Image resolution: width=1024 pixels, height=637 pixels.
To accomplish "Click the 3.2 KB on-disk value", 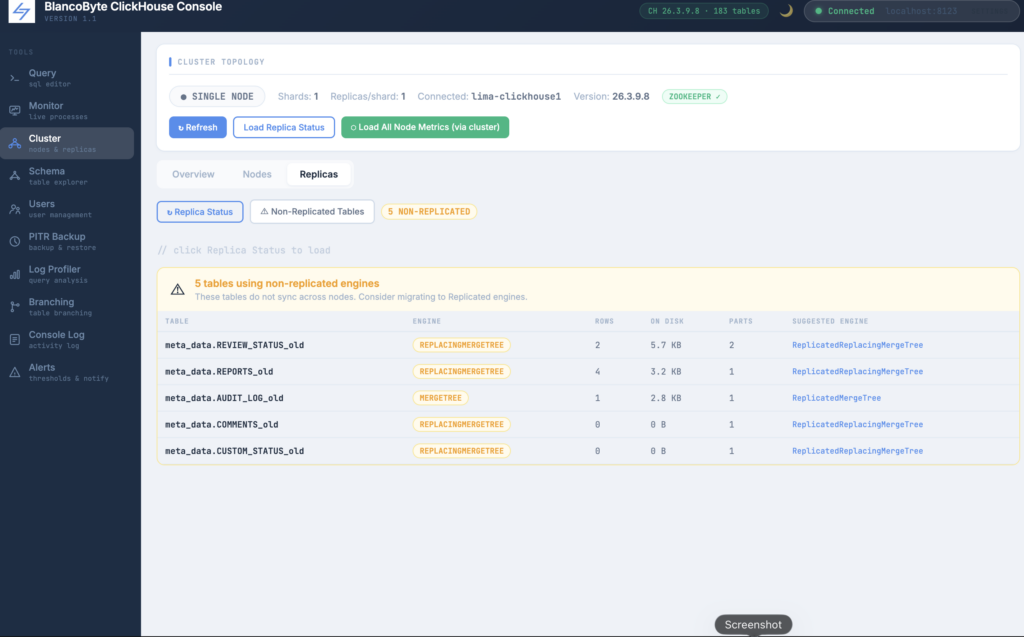I will point(665,372).
